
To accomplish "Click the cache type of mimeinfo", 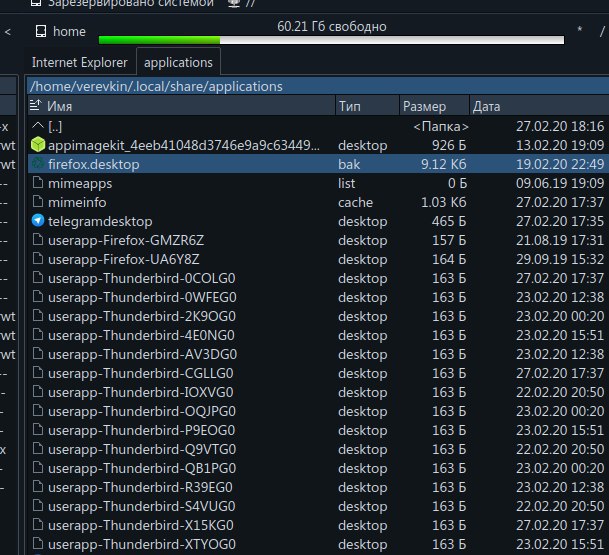I will point(355,202).
